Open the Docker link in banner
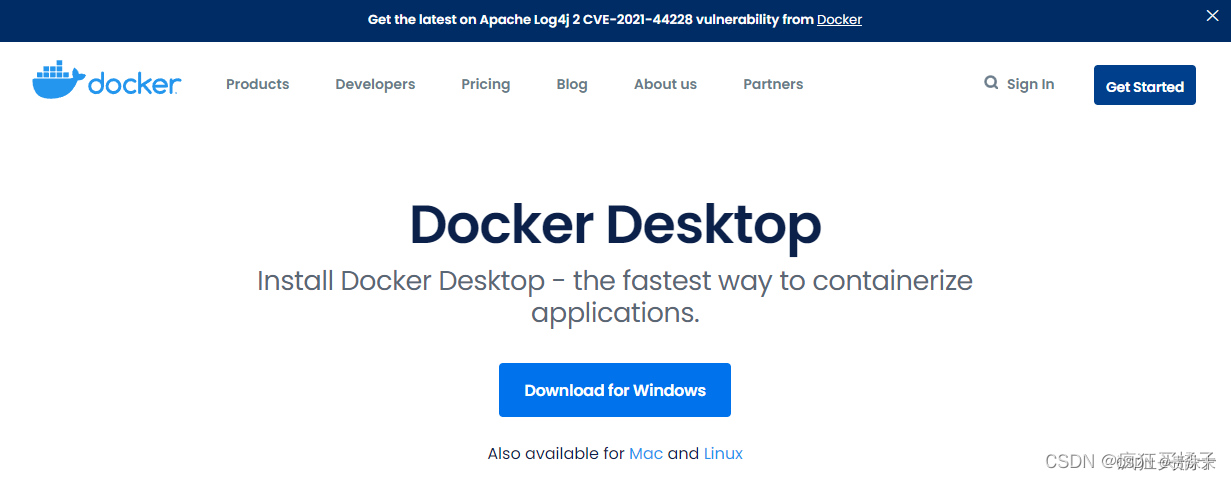This screenshot has width=1231, height=480. pyautogui.click(x=839, y=19)
